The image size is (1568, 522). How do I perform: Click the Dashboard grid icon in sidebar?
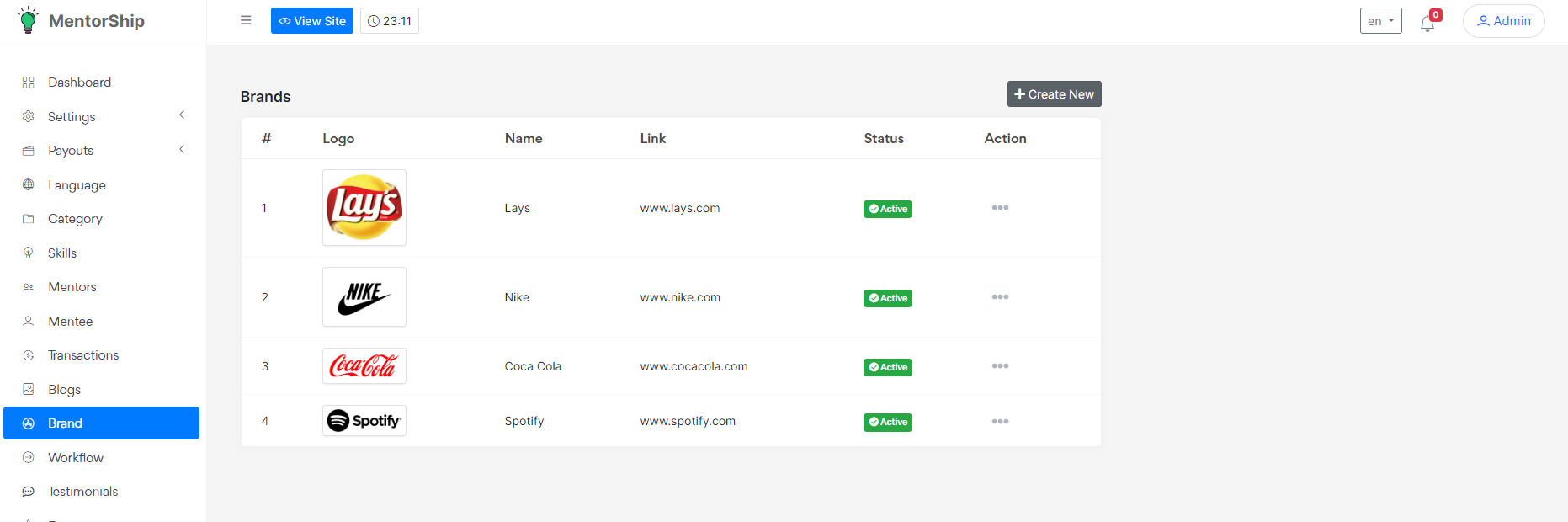coord(29,83)
